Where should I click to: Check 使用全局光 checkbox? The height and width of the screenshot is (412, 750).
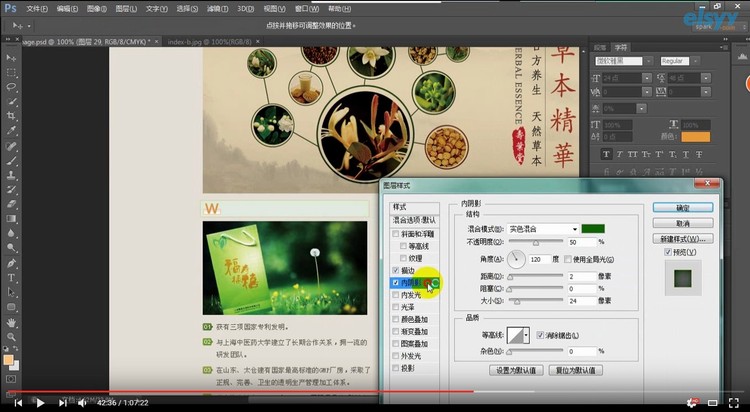[x=568, y=259]
